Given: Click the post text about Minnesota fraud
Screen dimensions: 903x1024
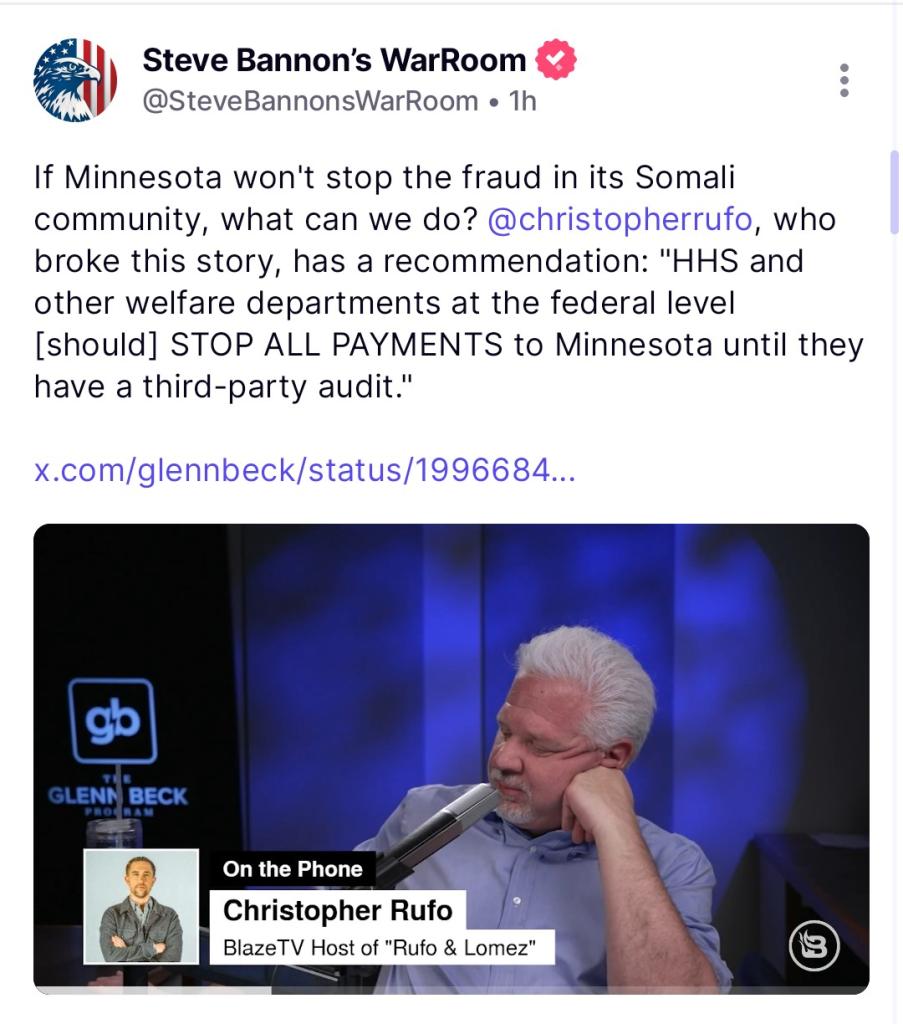Looking at the screenshot, I should (449, 281).
